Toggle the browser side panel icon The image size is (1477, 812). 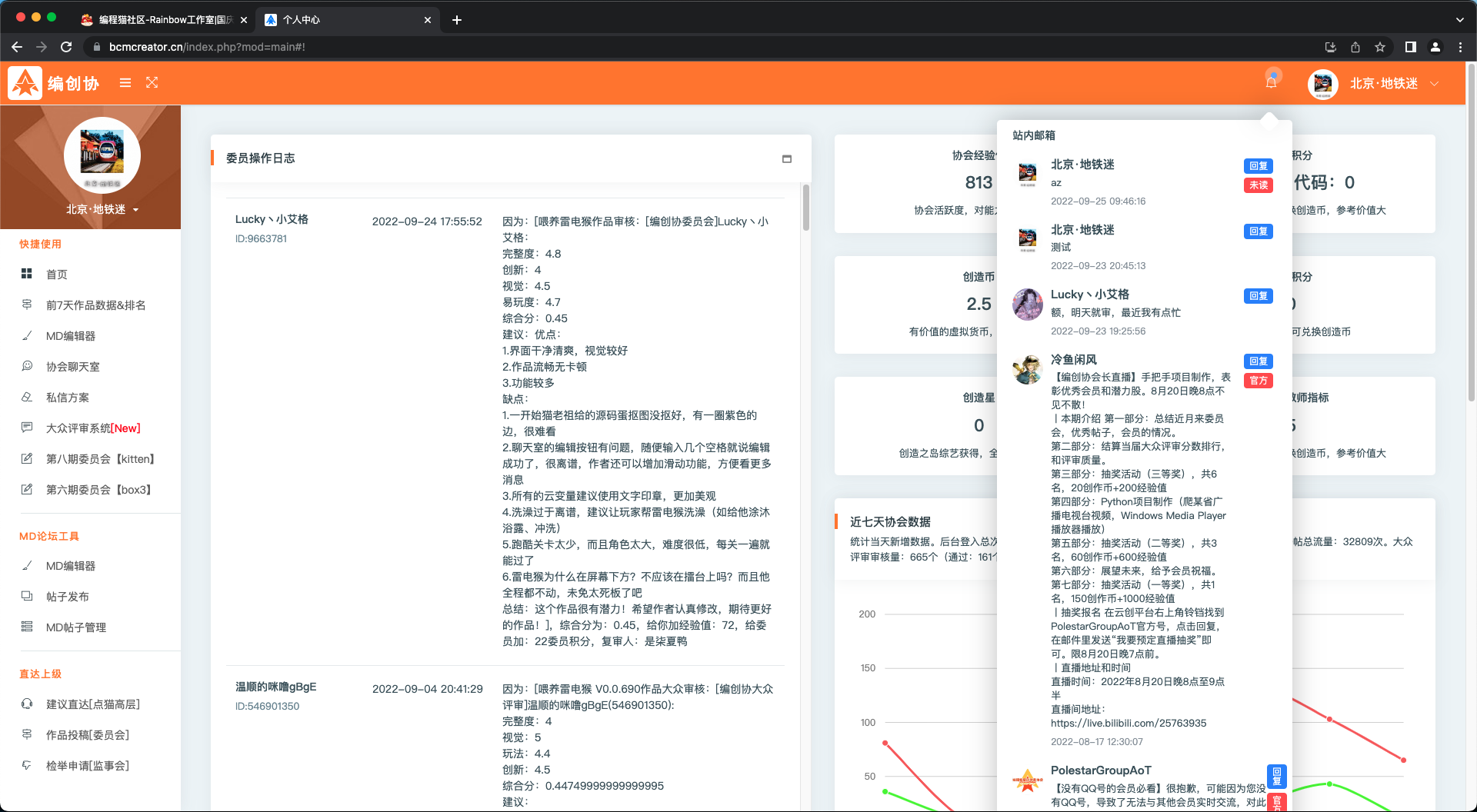pos(1411,47)
